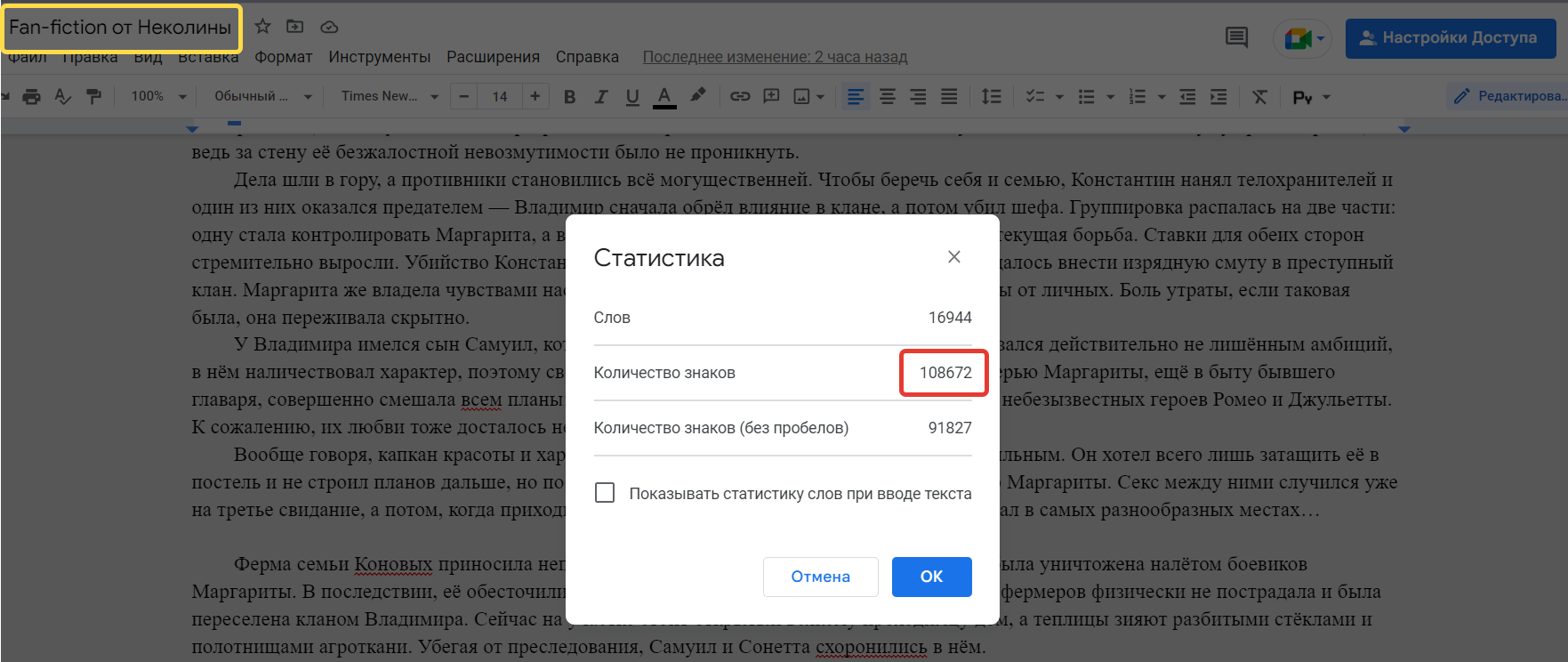
Task: Open the Инструменты menu
Action: pos(379,57)
